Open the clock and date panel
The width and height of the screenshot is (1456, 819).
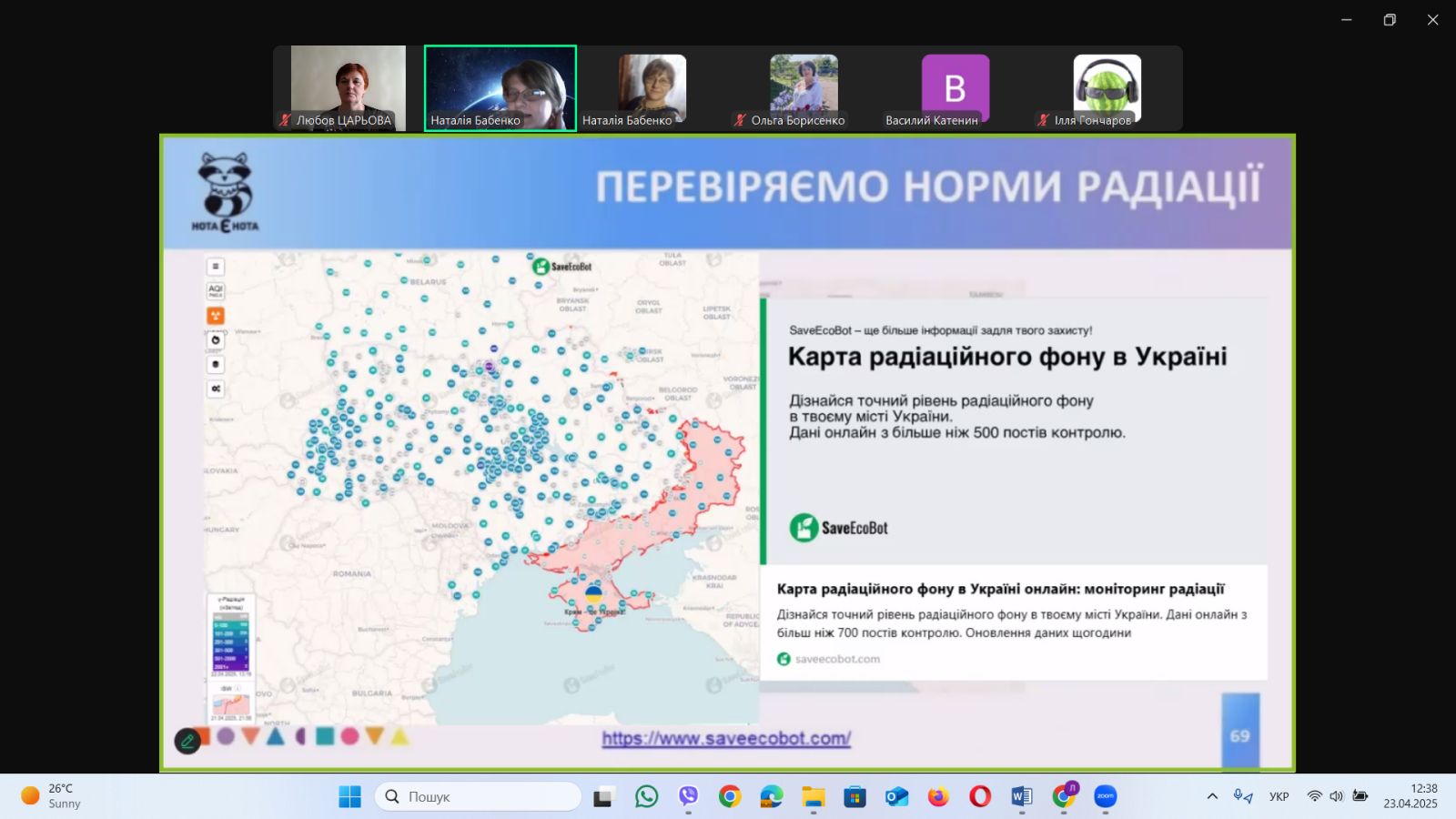point(1410,796)
